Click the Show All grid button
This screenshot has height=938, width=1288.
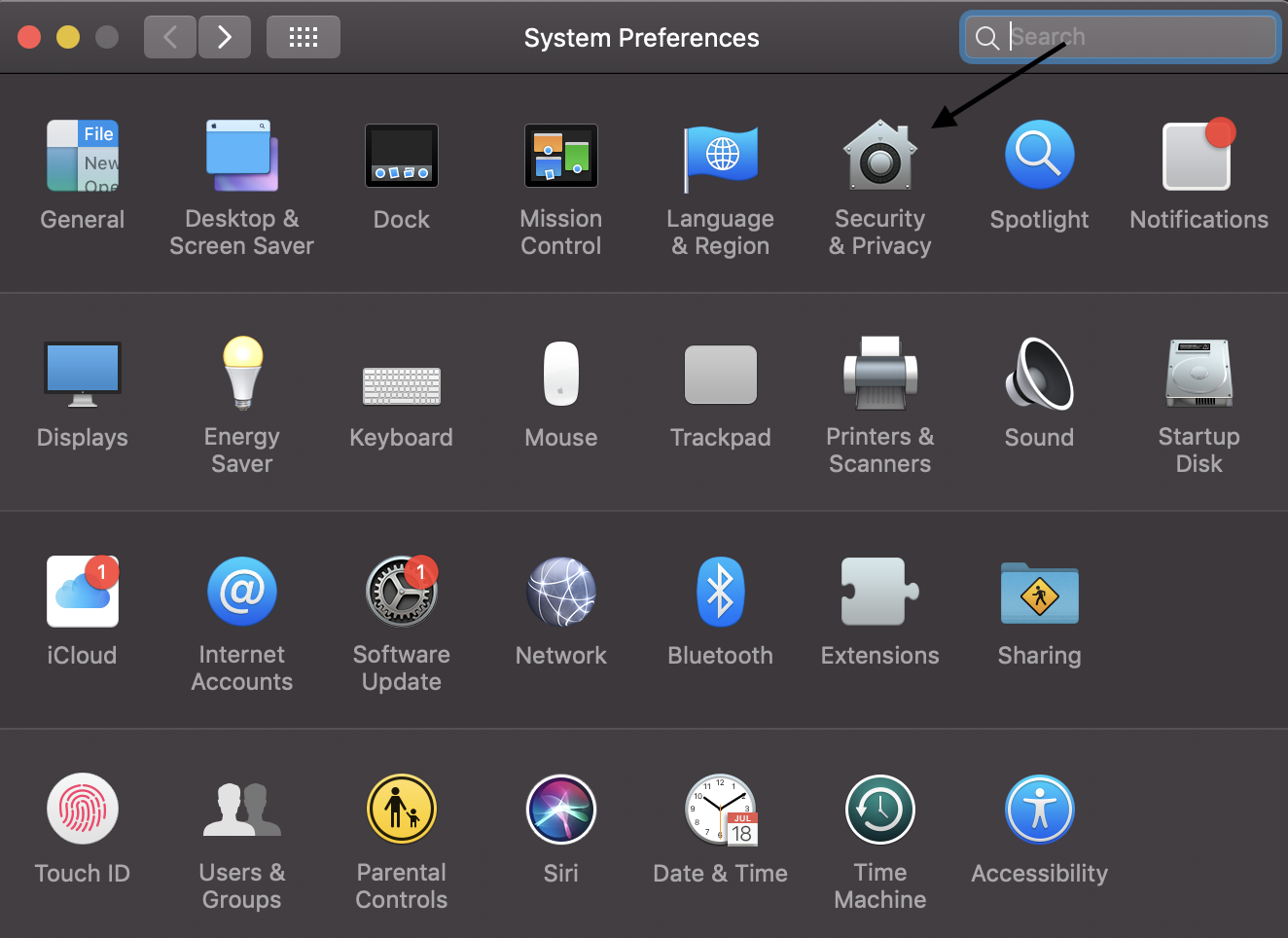pyautogui.click(x=304, y=37)
